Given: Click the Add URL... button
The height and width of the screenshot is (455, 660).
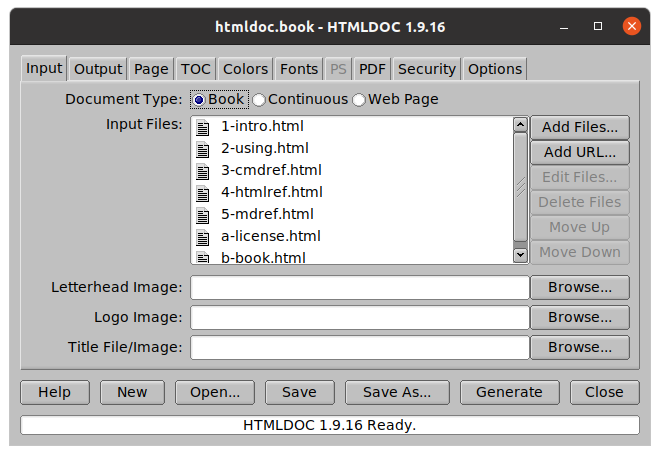Looking at the screenshot, I should pos(580,152).
